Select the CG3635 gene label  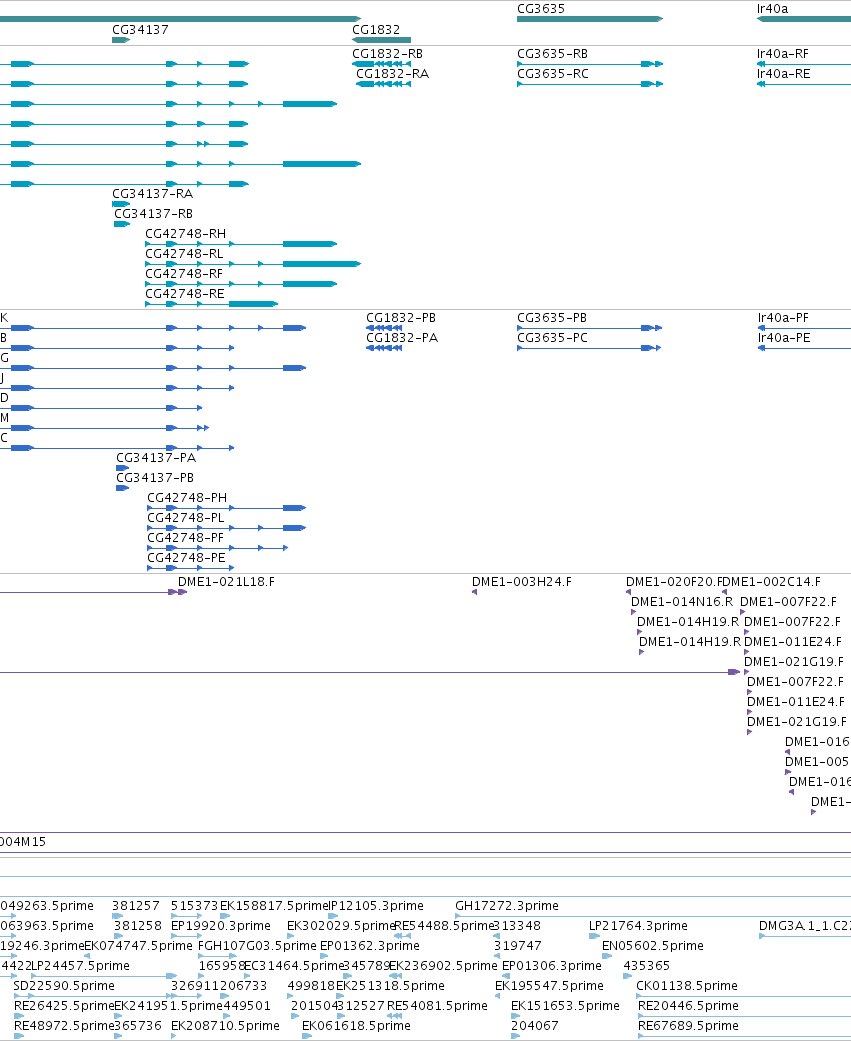click(541, 9)
